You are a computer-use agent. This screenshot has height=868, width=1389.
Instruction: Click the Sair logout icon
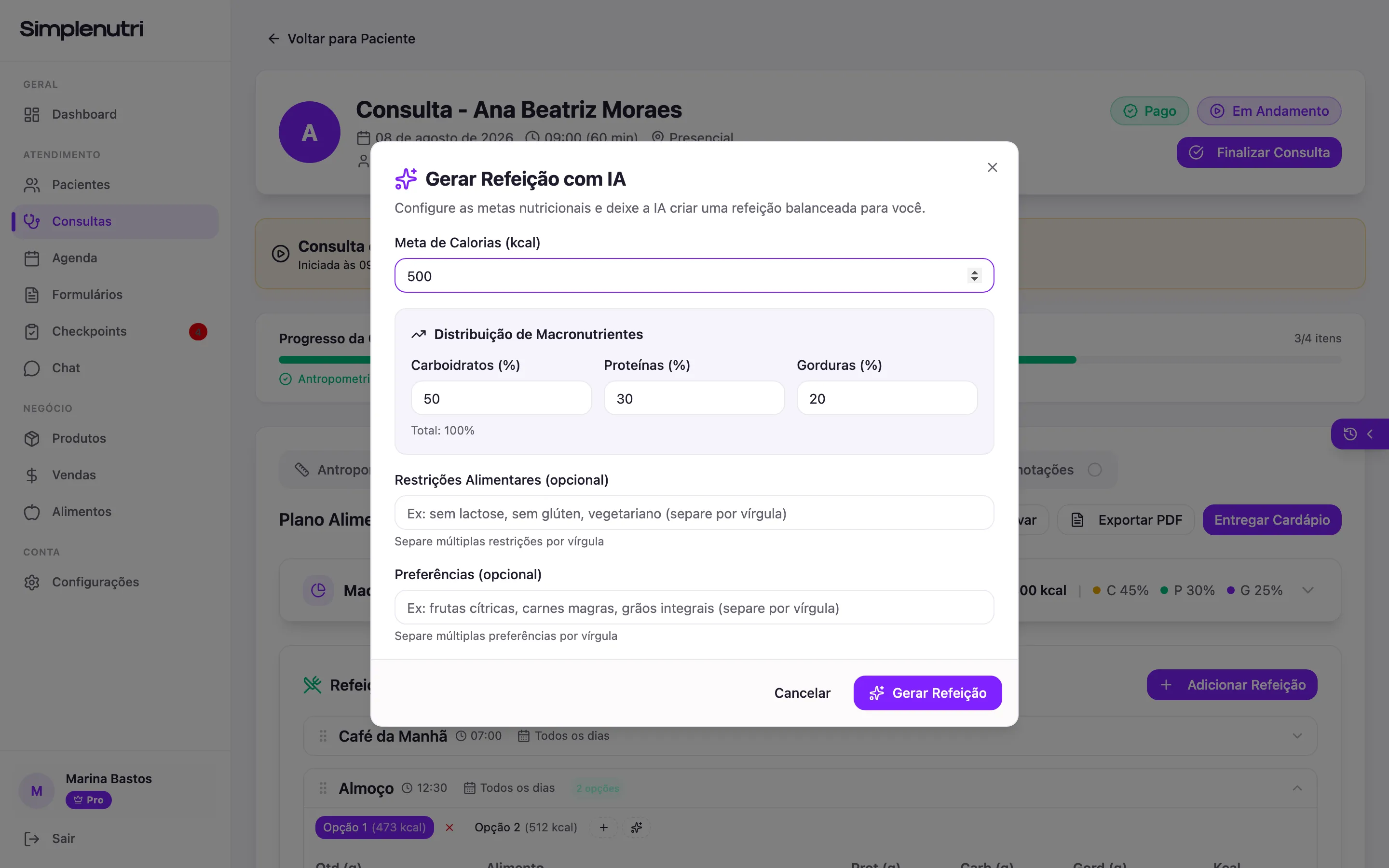pyautogui.click(x=31, y=839)
